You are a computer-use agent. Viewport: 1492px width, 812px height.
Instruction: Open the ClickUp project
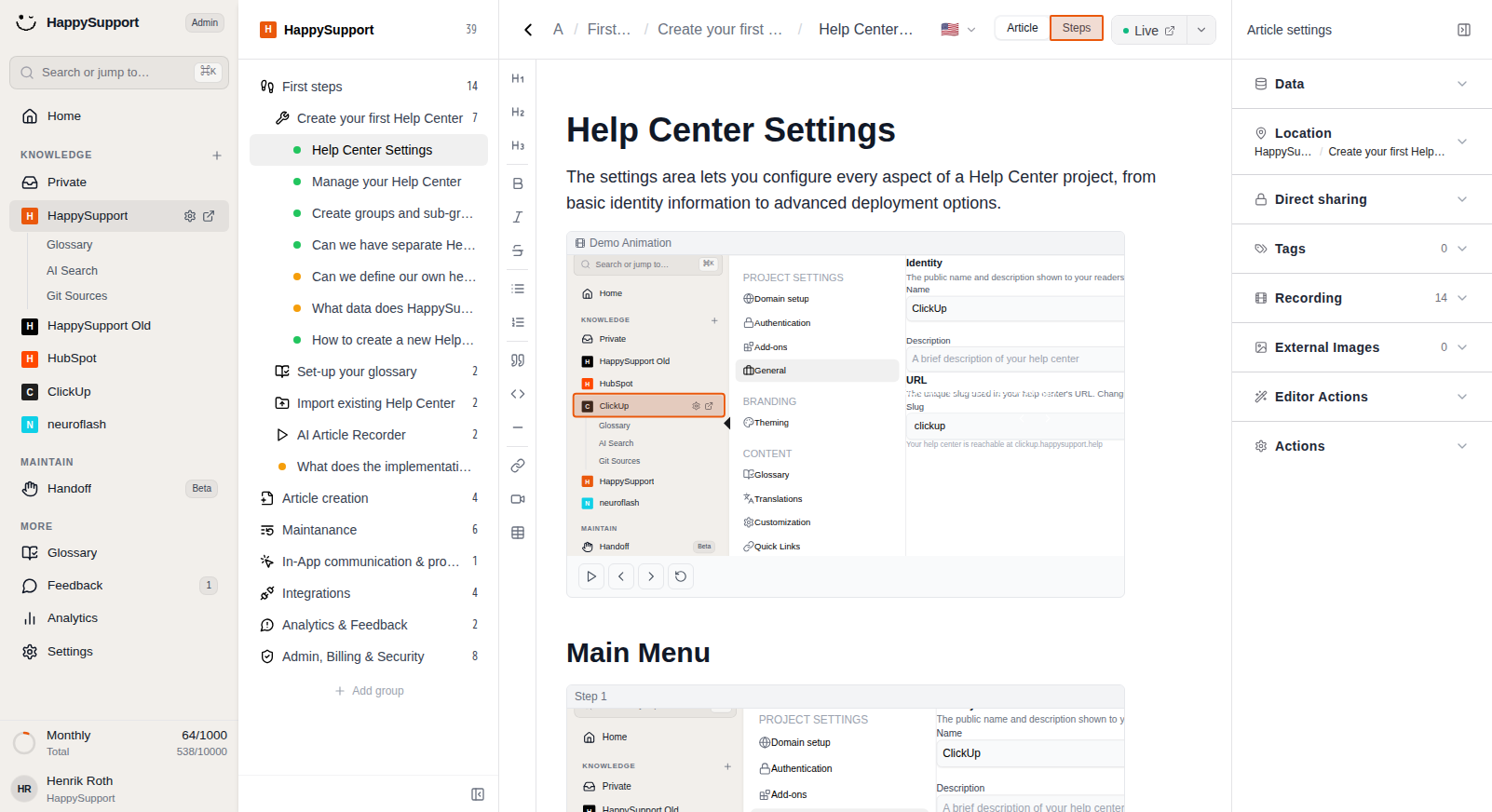pos(119,392)
